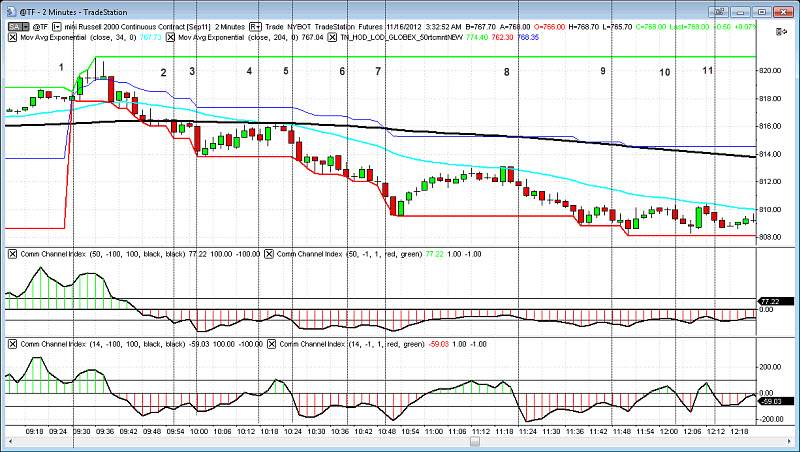Toggle the Comm Channel Index 14, -1, 1 box
Screen dimensions: 800x452
(271, 344)
